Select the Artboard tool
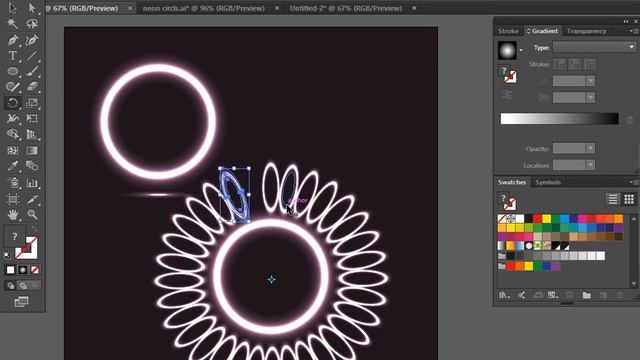This screenshot has height=360, width=640. coord(13,199)
